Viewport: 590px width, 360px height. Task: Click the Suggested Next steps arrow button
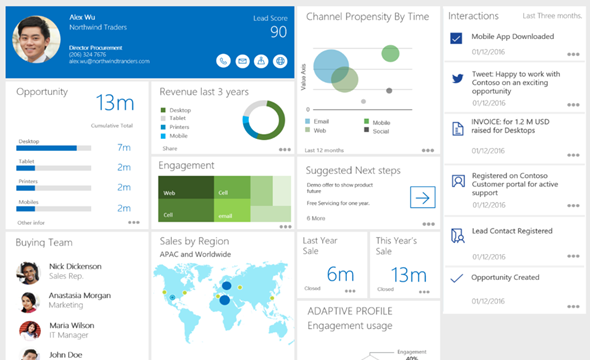click(x=423, y=197)
